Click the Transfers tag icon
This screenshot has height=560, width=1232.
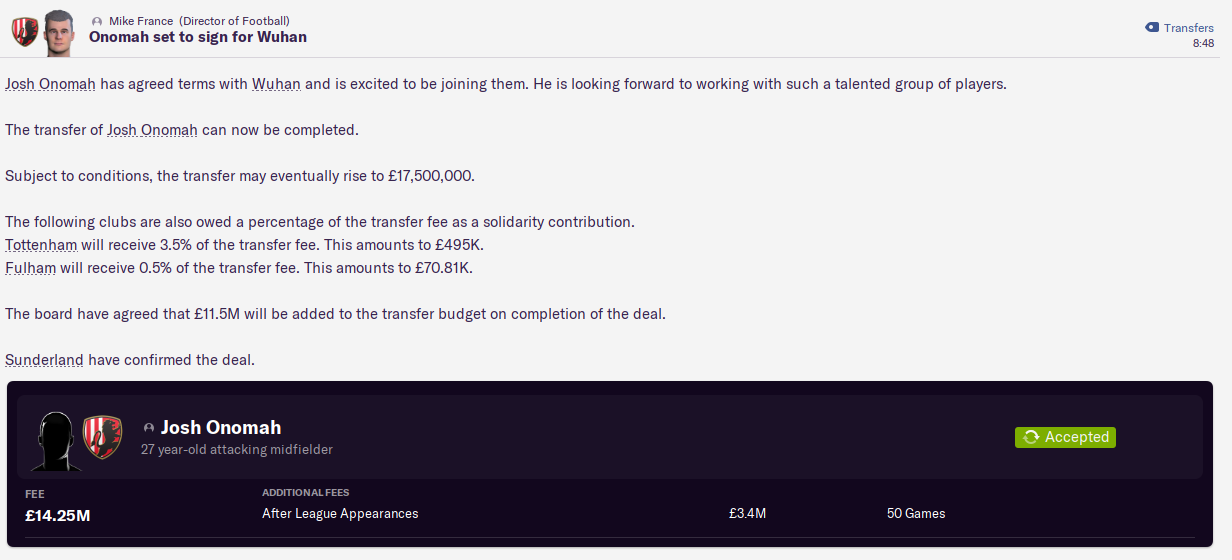click(1152, 28)
